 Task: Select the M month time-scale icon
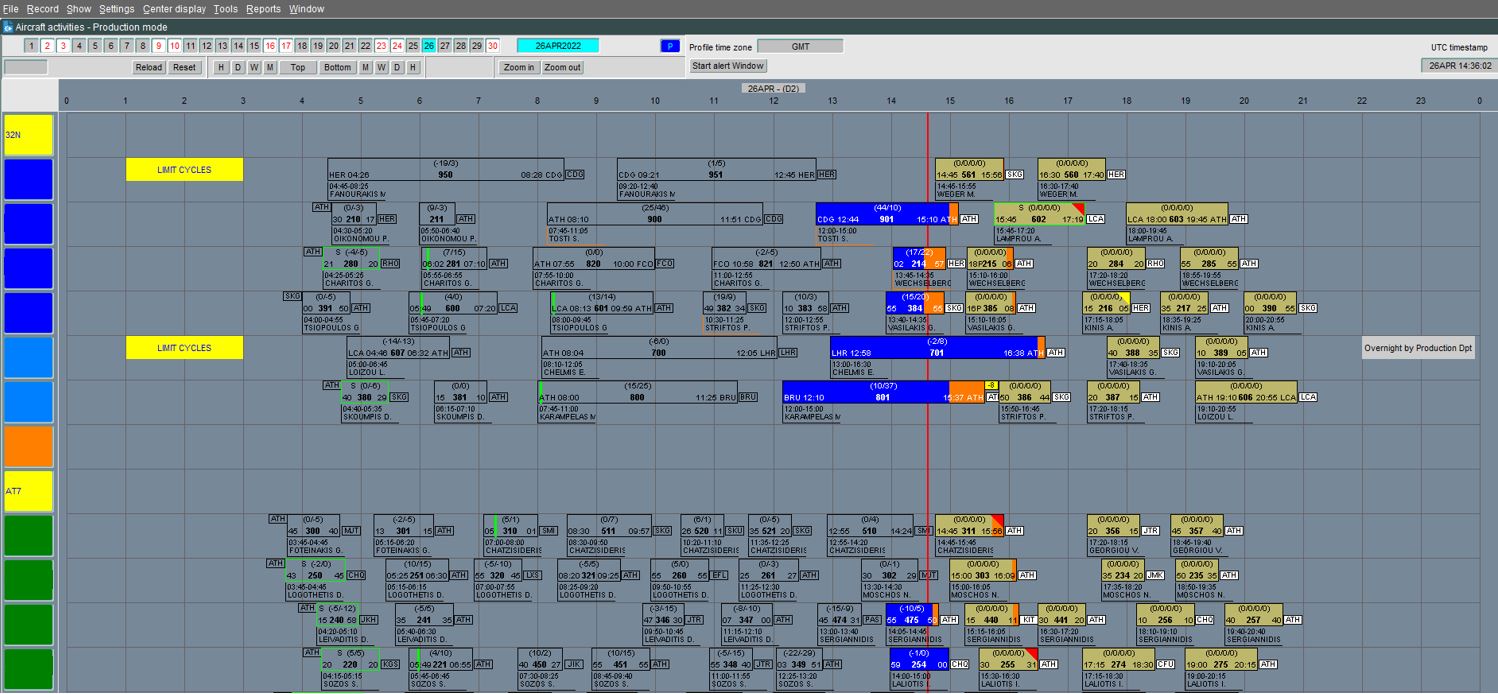pyautogui.click(x=270, y=67)
